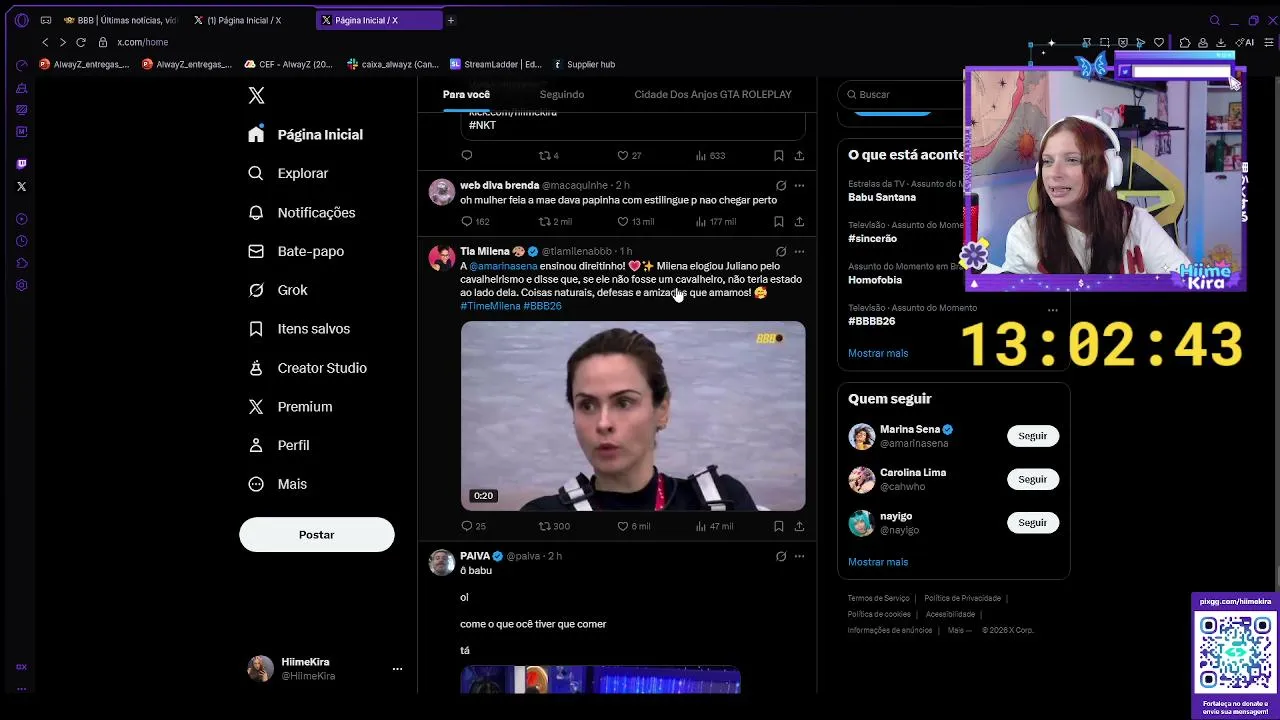Open the Premium page
Screen dimensions: 1280x720
[290, 407]
